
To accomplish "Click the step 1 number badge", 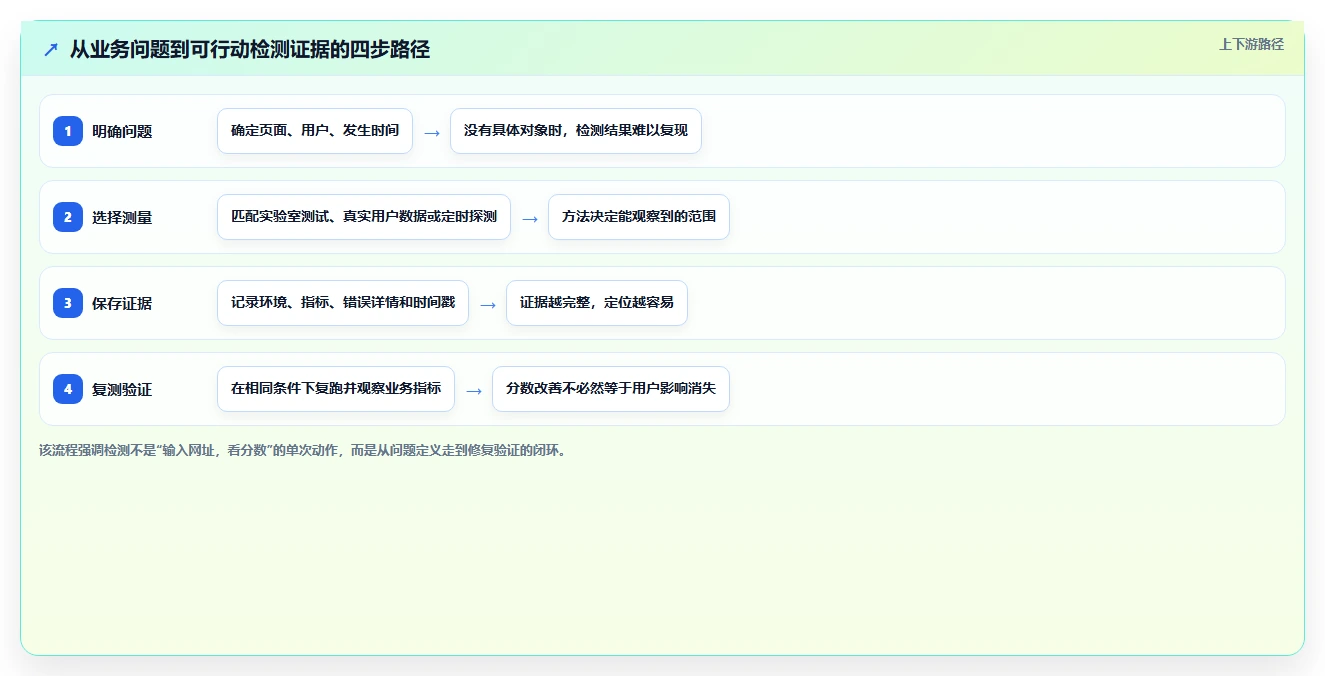I will [68, 131].
